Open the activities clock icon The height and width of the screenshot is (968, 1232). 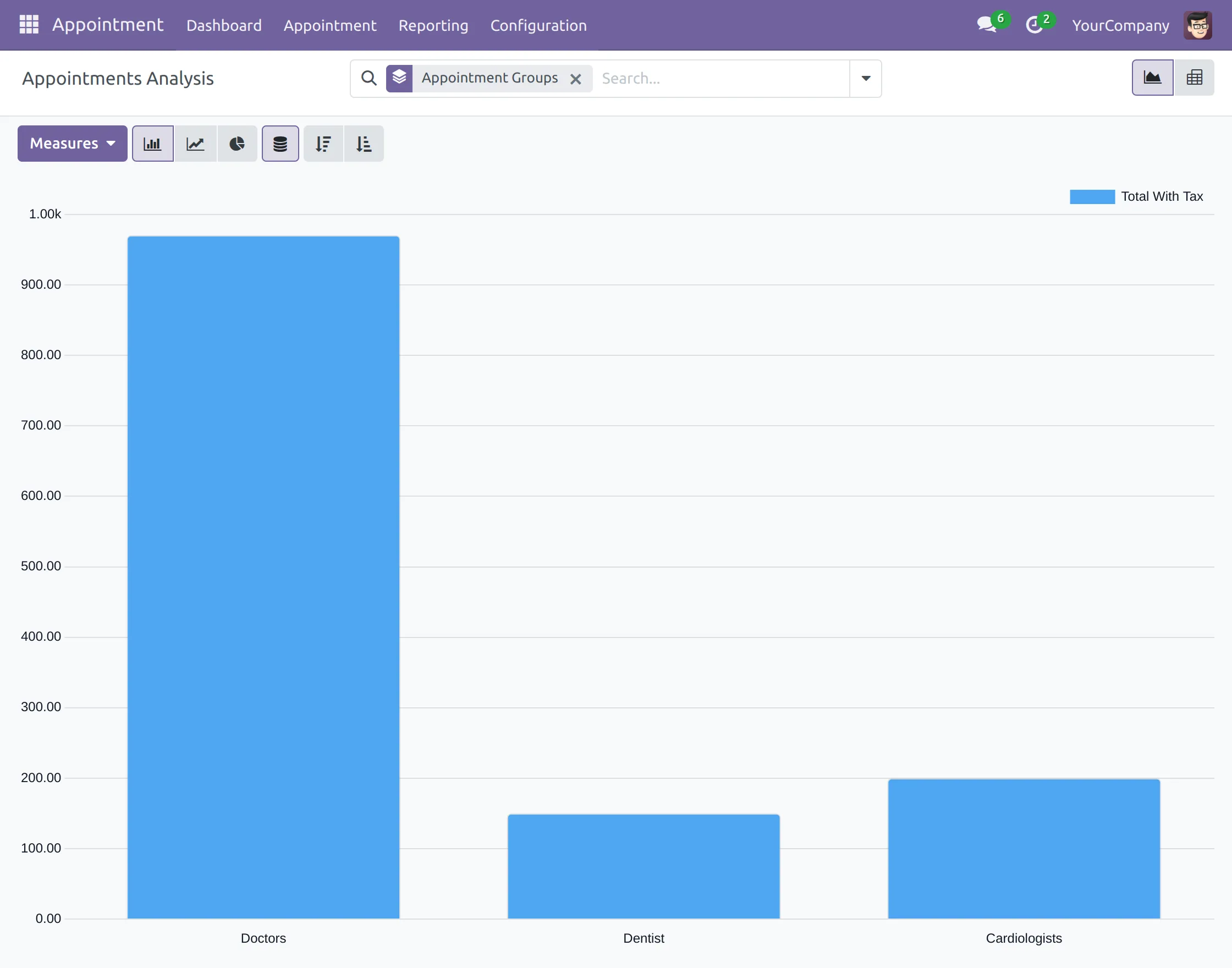tap(1034, 25)
